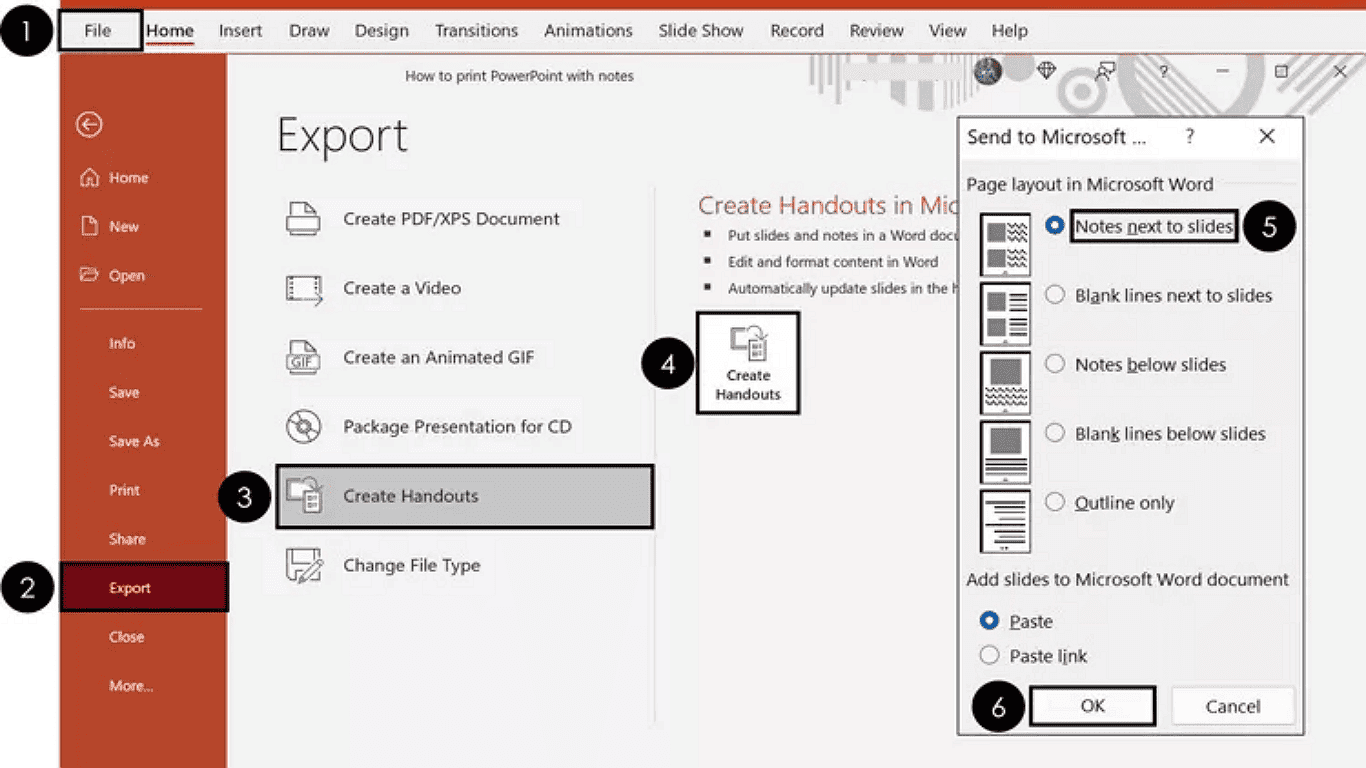The height and width of the screenshot is (768, 1366).
Task: Click the back arrow in backstage sidebar
Action: (x=89, y=124)
